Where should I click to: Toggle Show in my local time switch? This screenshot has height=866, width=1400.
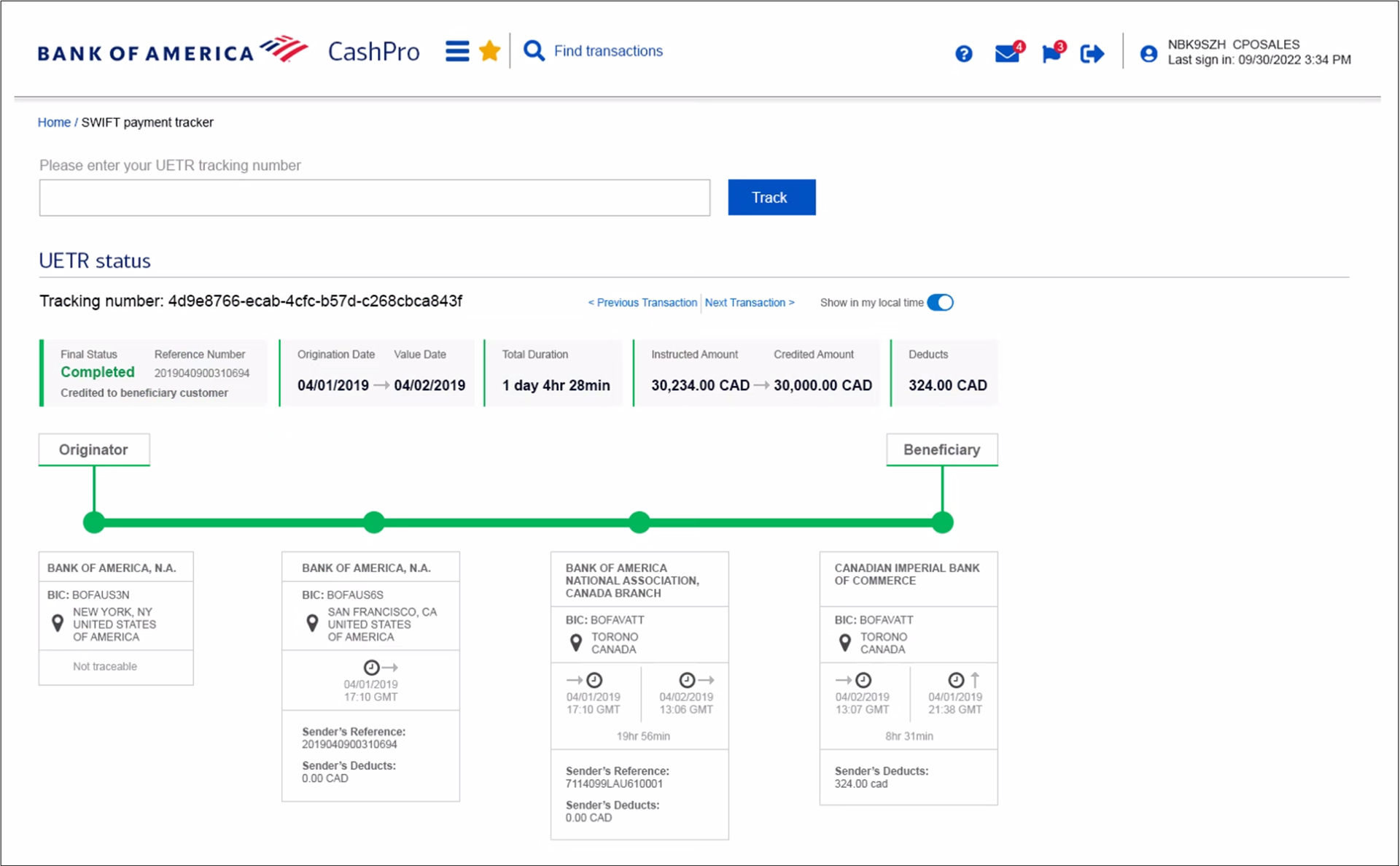[x=940, y=303]
